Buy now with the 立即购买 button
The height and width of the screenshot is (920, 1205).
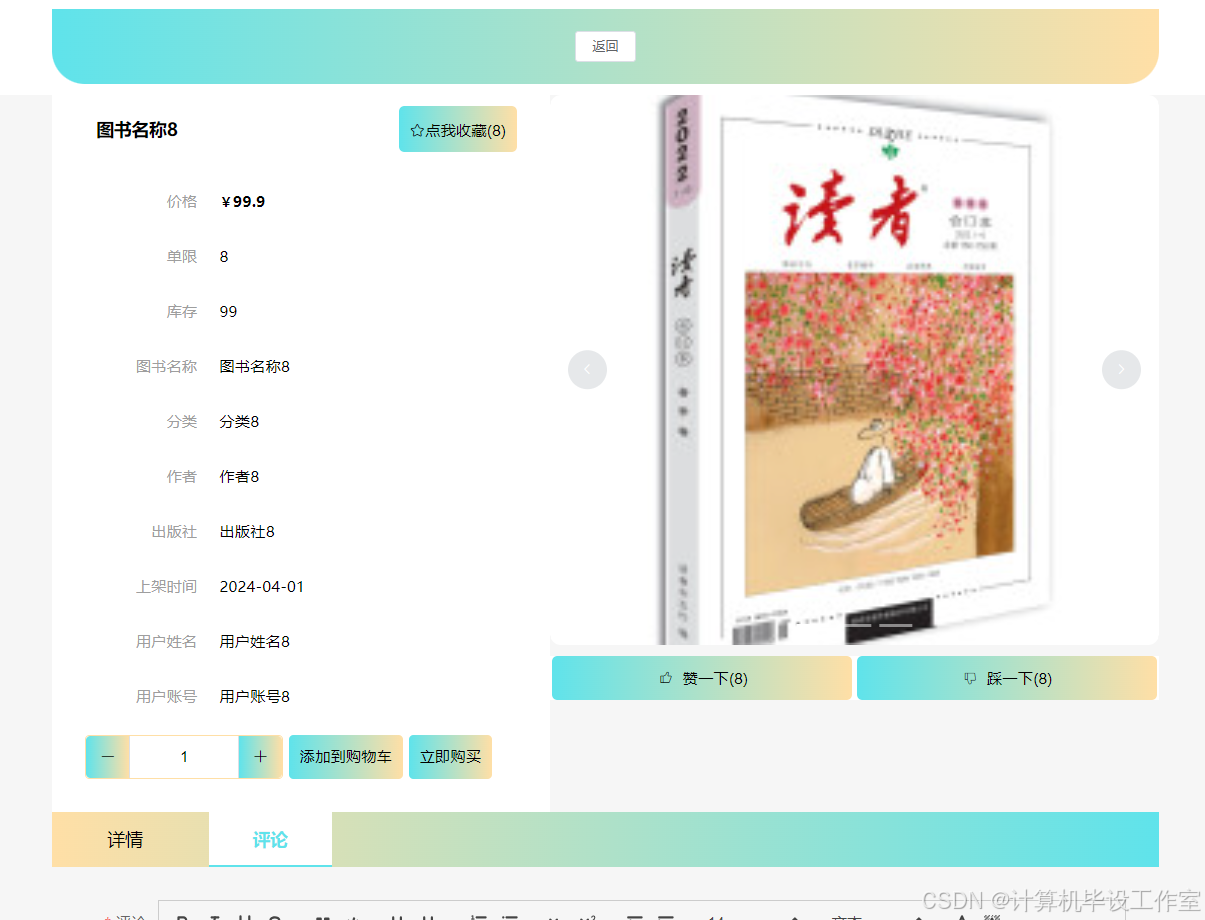click(450, 757)
